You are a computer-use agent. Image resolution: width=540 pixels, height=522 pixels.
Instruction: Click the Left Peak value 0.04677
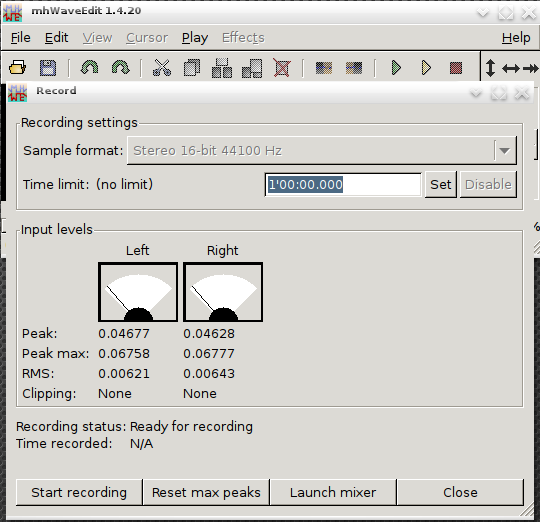pos(124,334)
